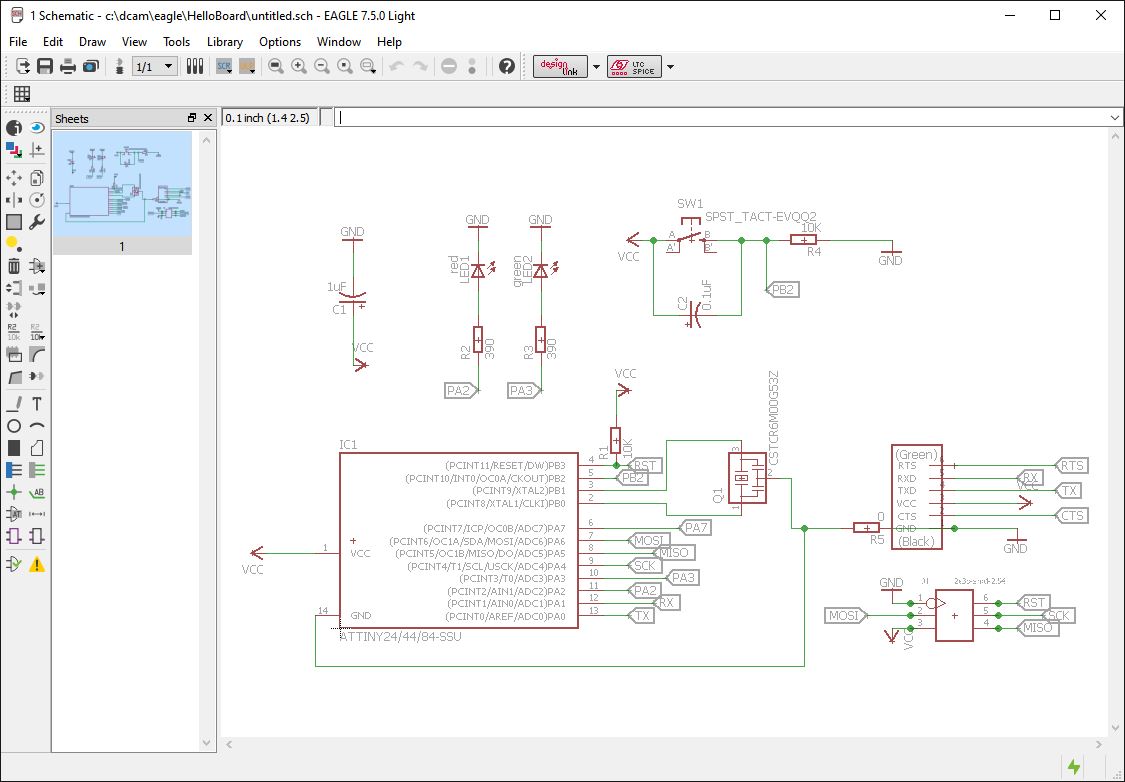
Task: Select the Attribute tool
Action: pos(14,514)
